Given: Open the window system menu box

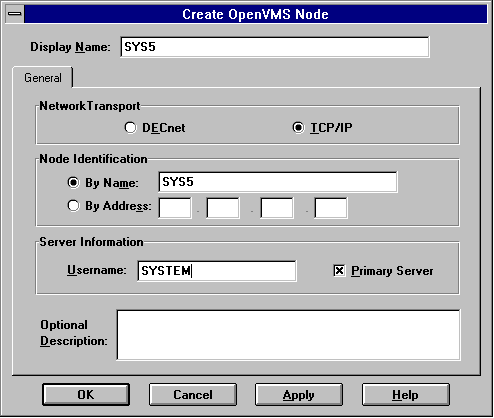Looking at the screenshot, I should (15, 14).
